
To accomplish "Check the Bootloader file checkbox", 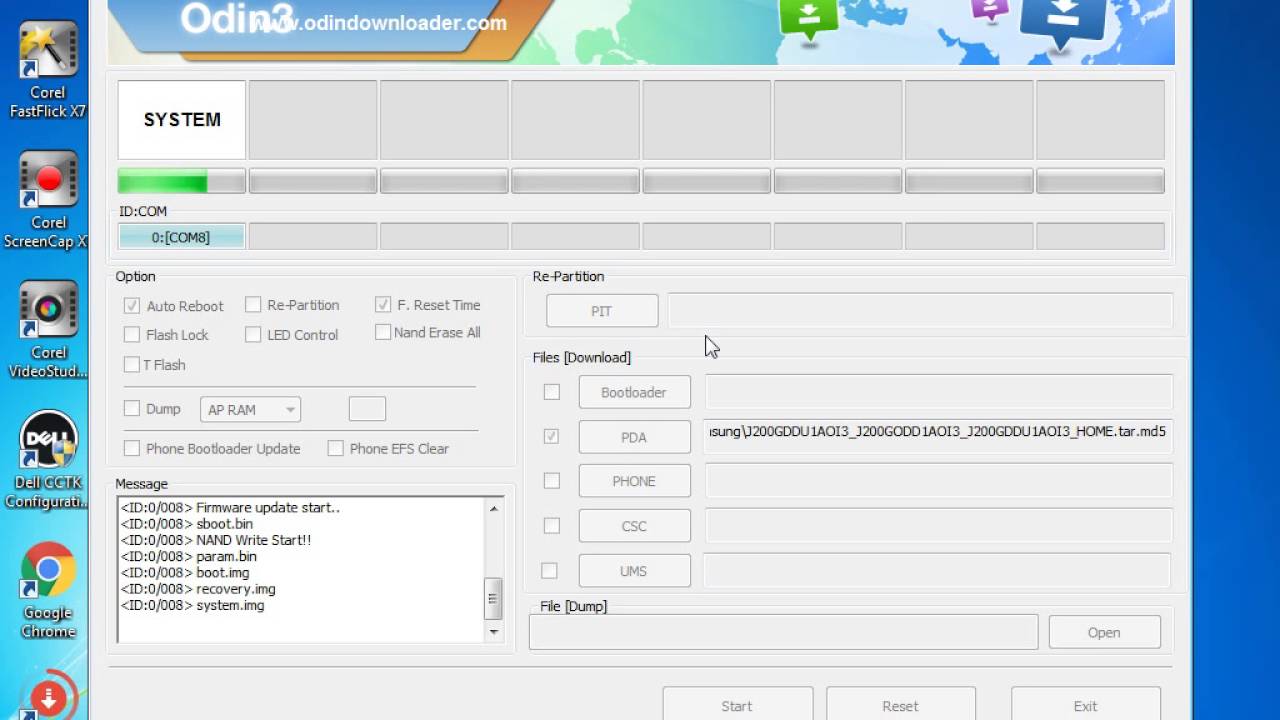I will 552,392.
